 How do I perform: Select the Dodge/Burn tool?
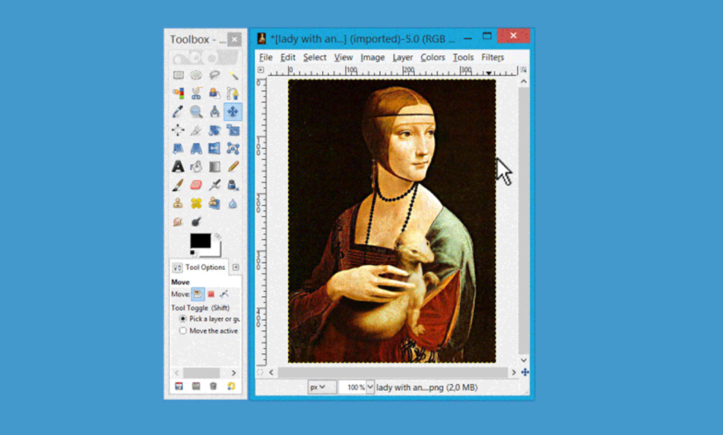pos(196,222)
